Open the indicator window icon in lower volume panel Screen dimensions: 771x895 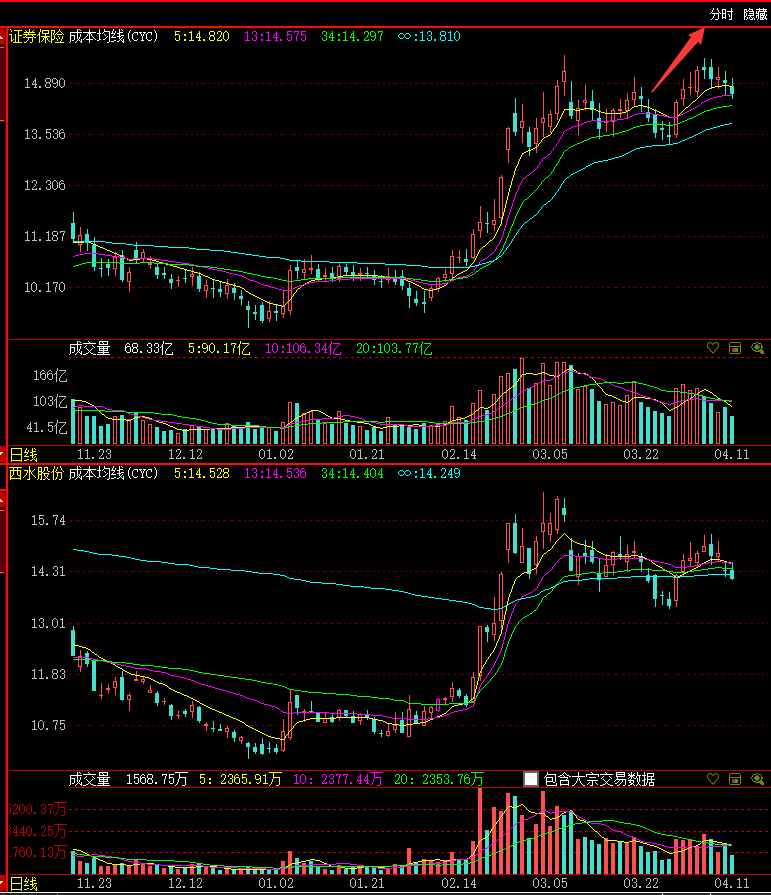pyautogui.click(x=735, y=779)
